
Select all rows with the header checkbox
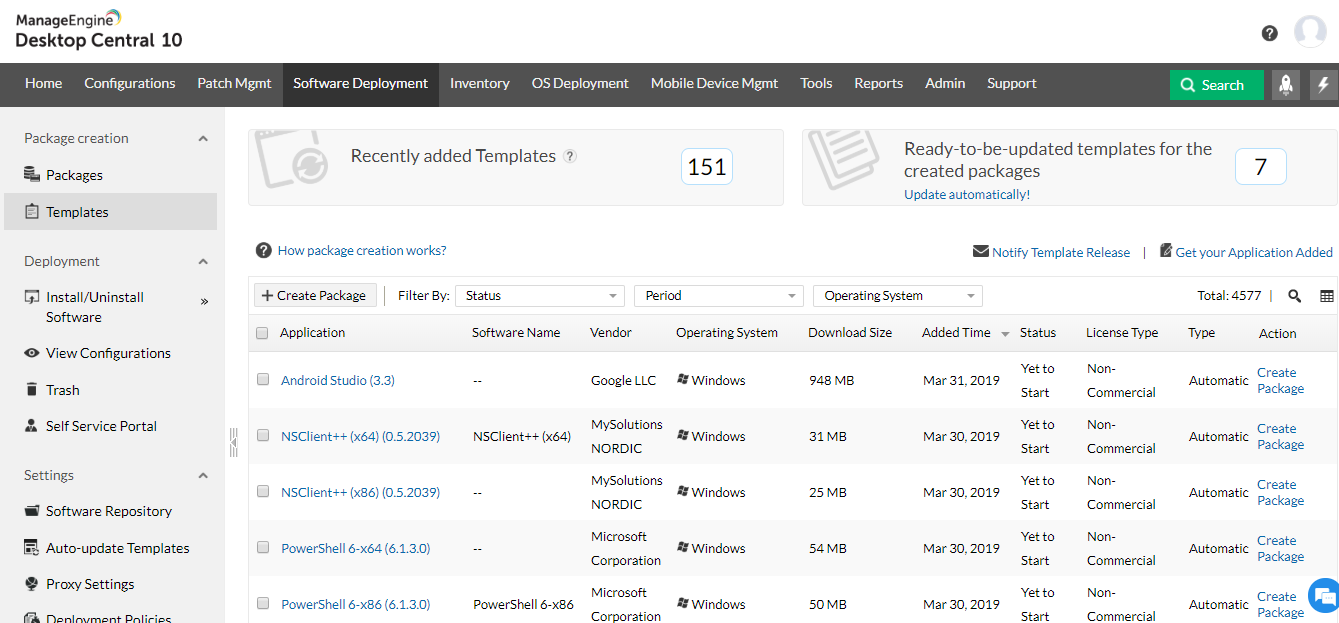coord(263,332)
